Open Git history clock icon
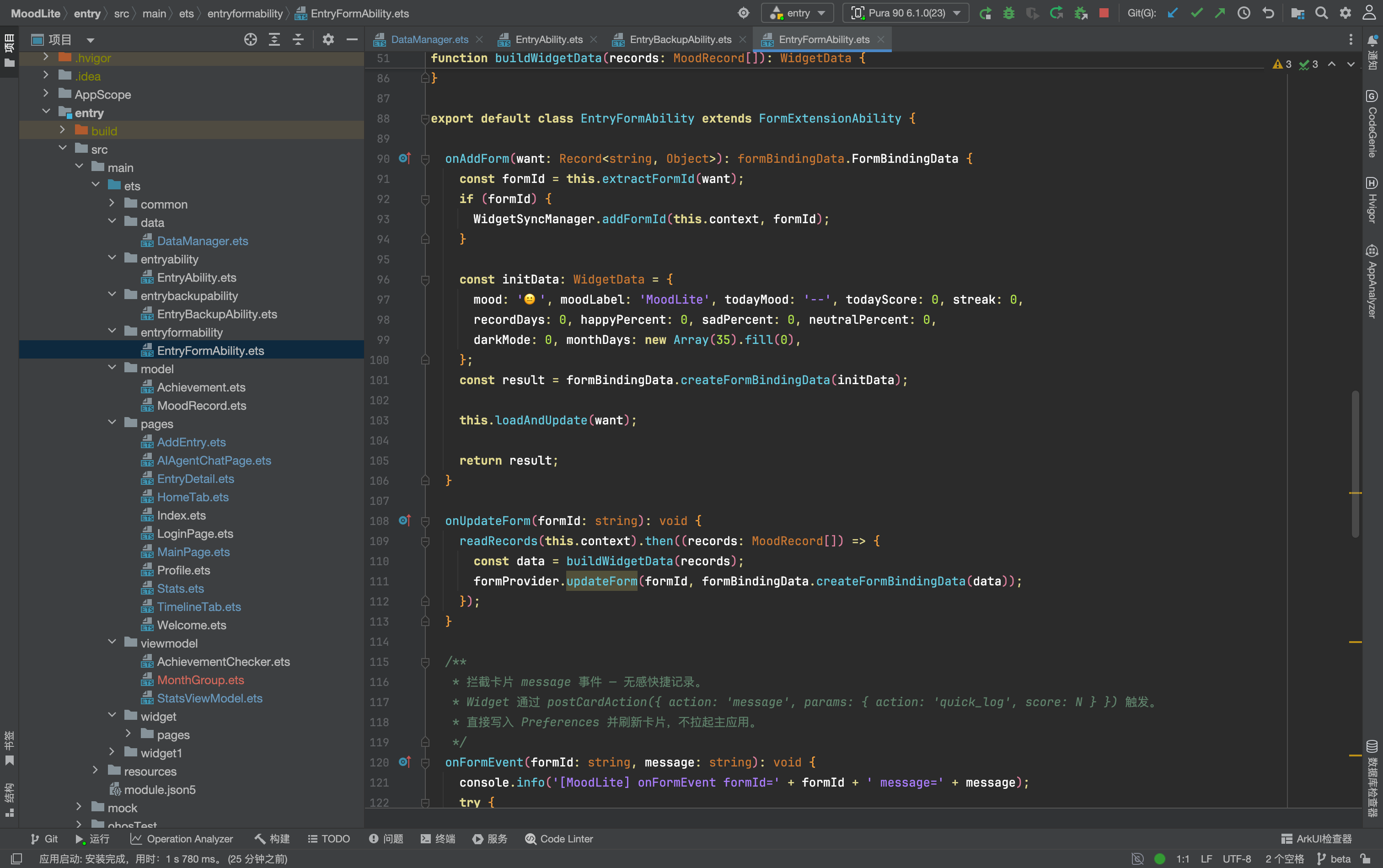1383x868 pixels. click(1244, 13)
